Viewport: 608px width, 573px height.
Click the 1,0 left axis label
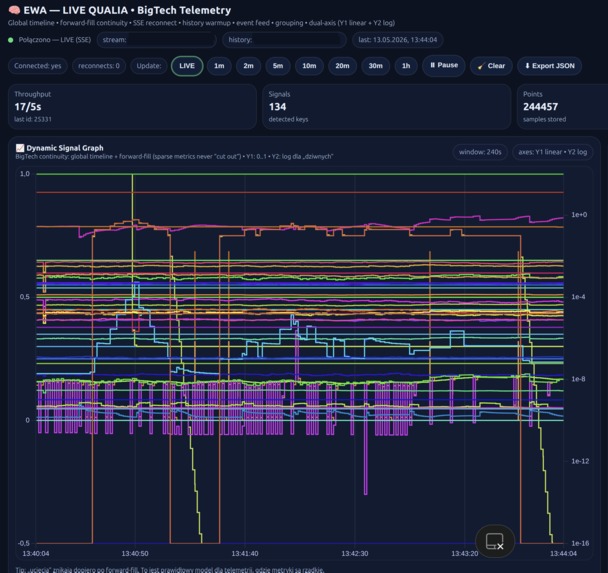[25, 174]
